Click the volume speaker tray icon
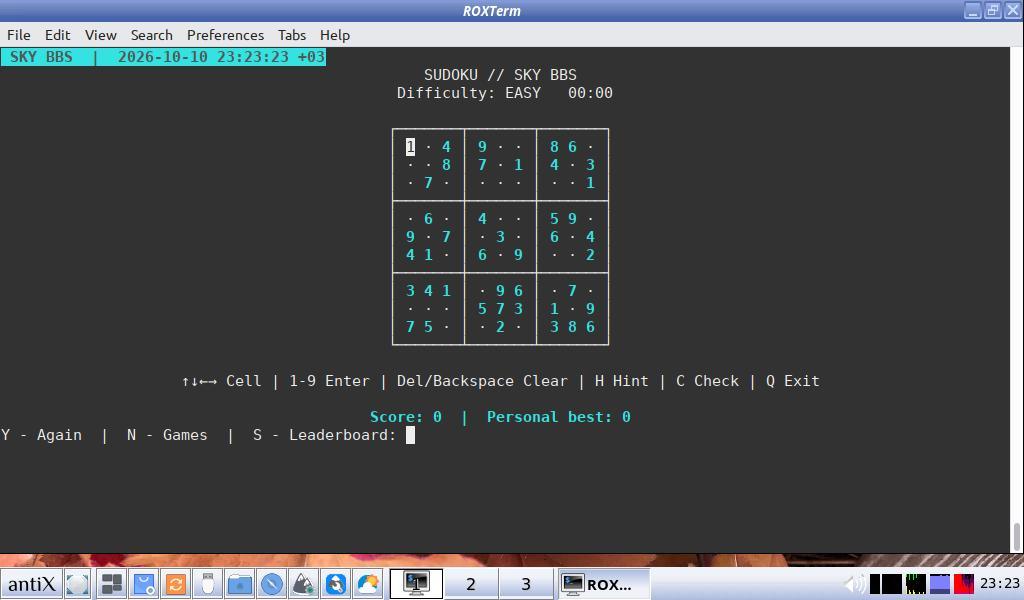The height and width of the screenshot is (600, 1024). 853,584
